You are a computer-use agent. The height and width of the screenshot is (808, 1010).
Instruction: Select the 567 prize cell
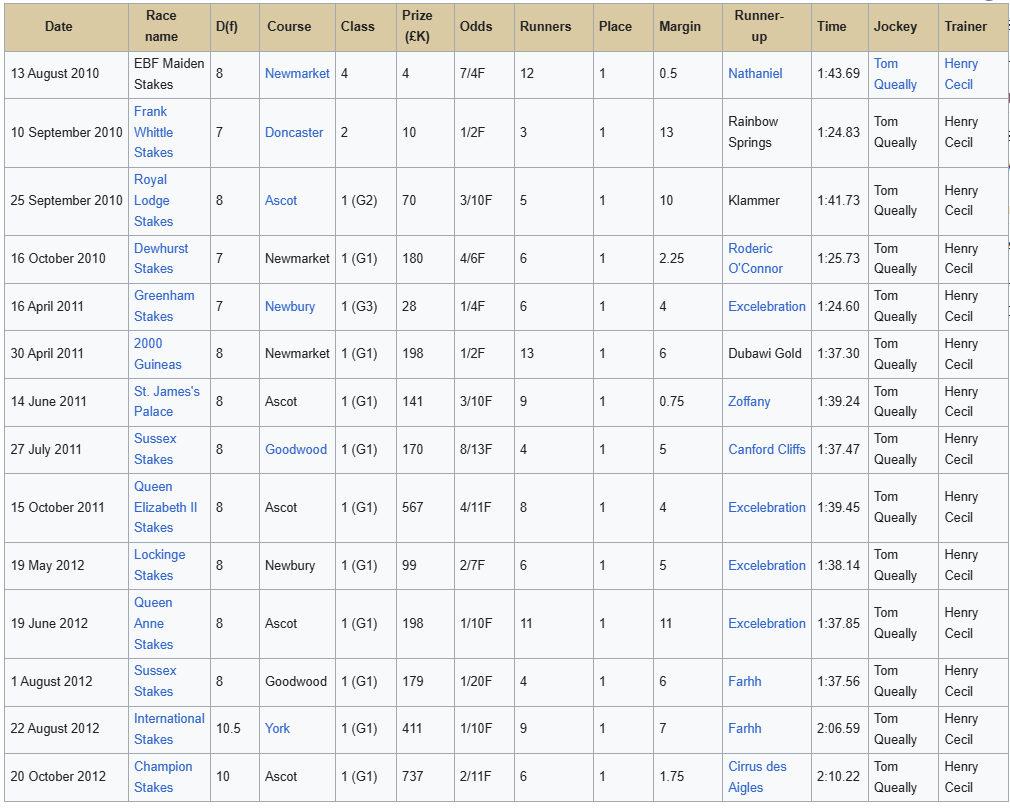click(425, 508)
